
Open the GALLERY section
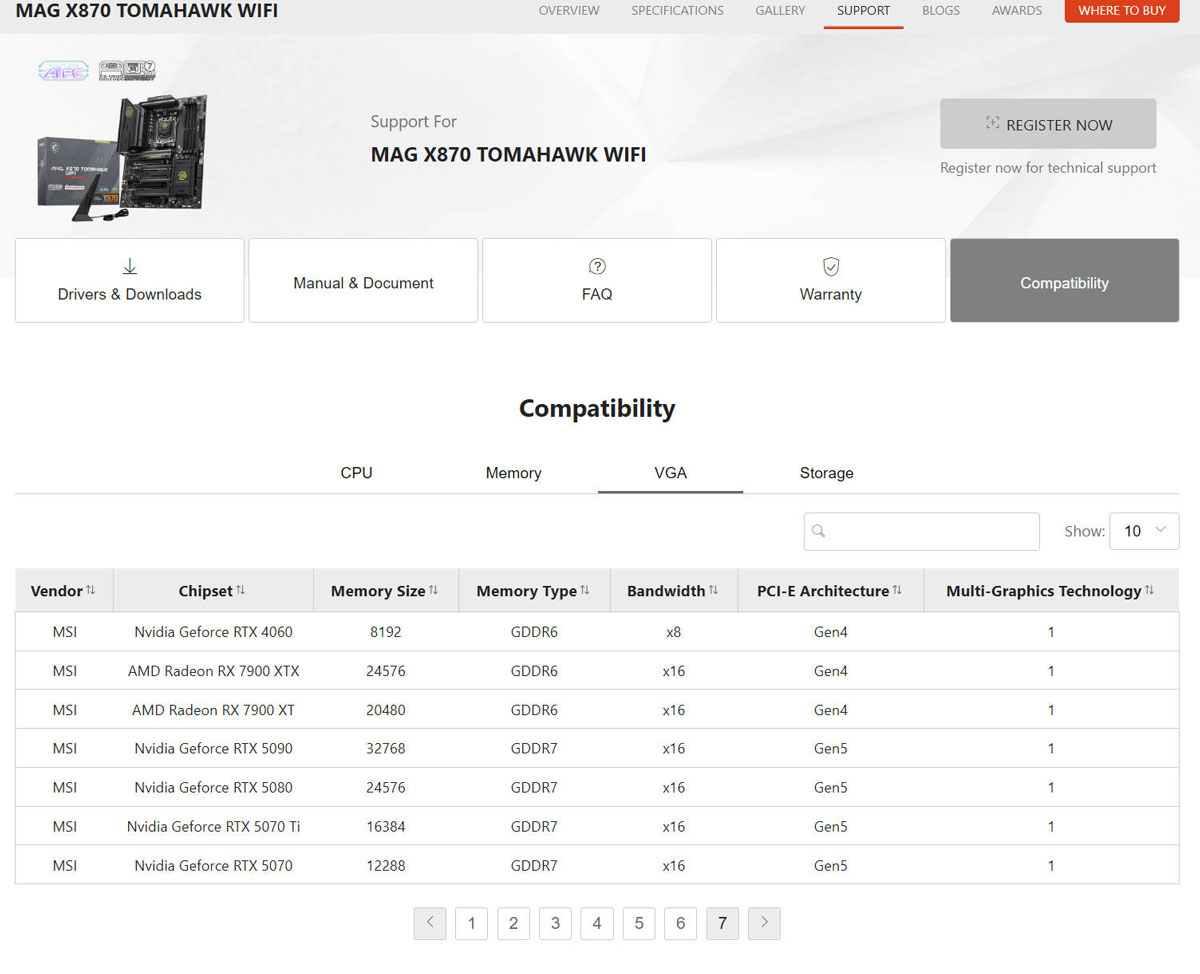point(780,10)
